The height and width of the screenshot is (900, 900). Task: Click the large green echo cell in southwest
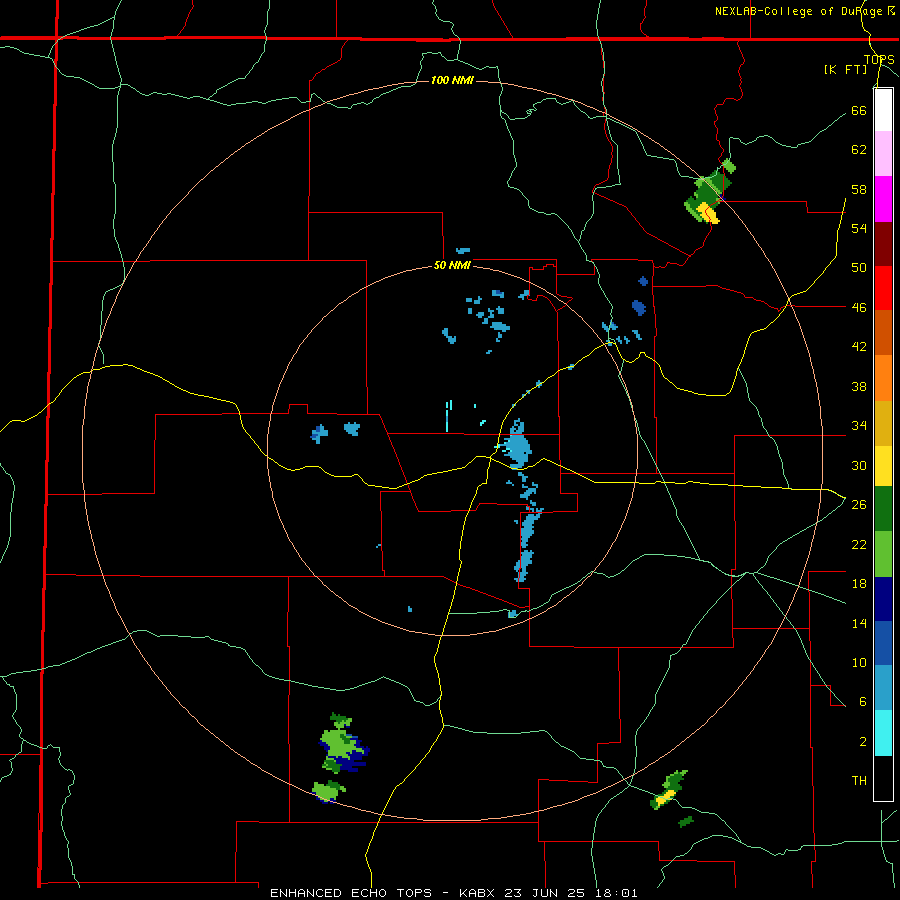[x=343, y=743]
